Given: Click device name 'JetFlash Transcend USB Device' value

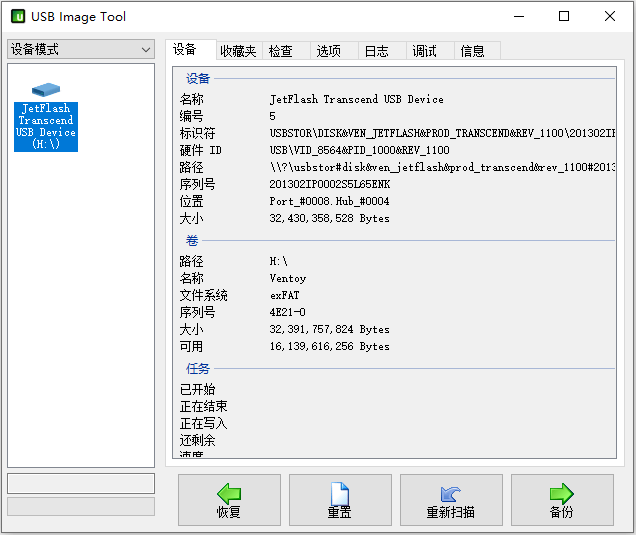Looking at the screenshot, I should coord(357,99).
